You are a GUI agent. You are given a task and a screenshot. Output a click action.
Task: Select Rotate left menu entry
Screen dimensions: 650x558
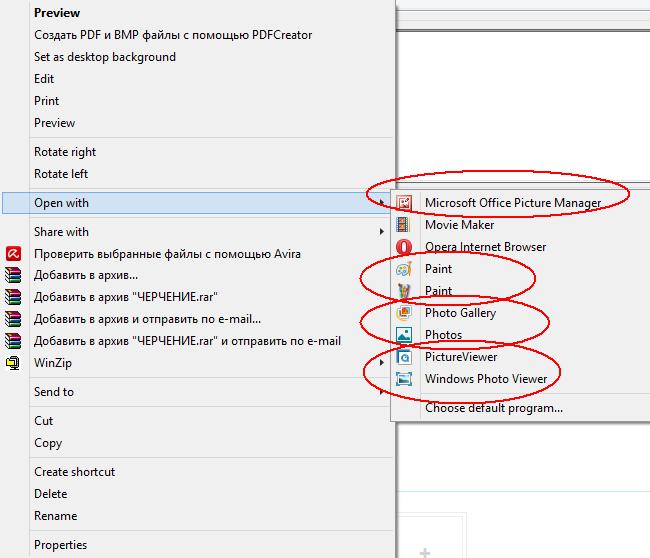click(x=61, y=174)
